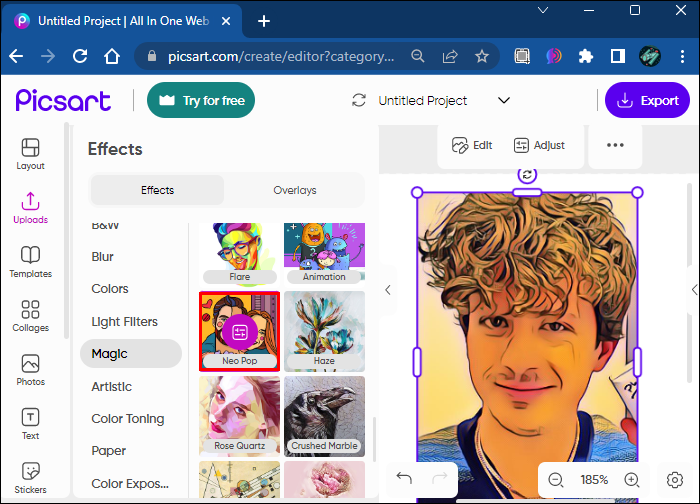Select the Blur effect category
Viewport: 700px width, 504px height.
pyautogui.click(x=103, y=257)
